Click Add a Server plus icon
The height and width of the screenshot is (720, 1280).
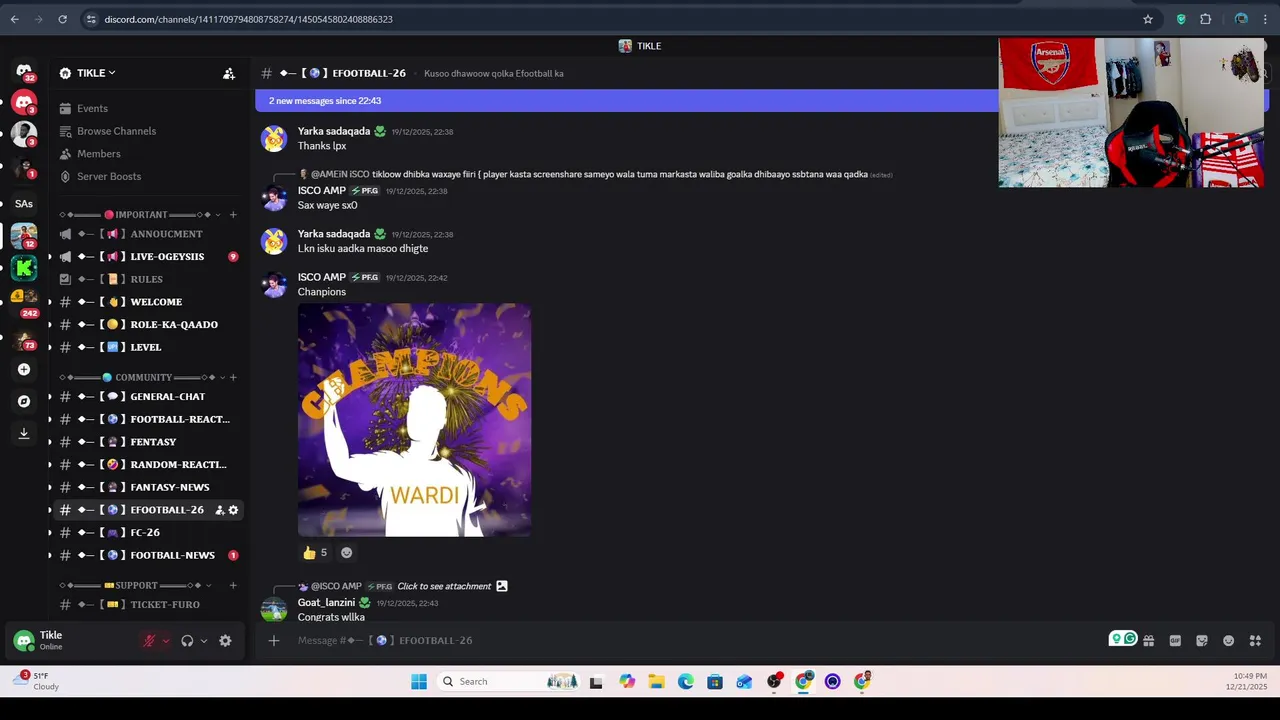tap(24, 370)
